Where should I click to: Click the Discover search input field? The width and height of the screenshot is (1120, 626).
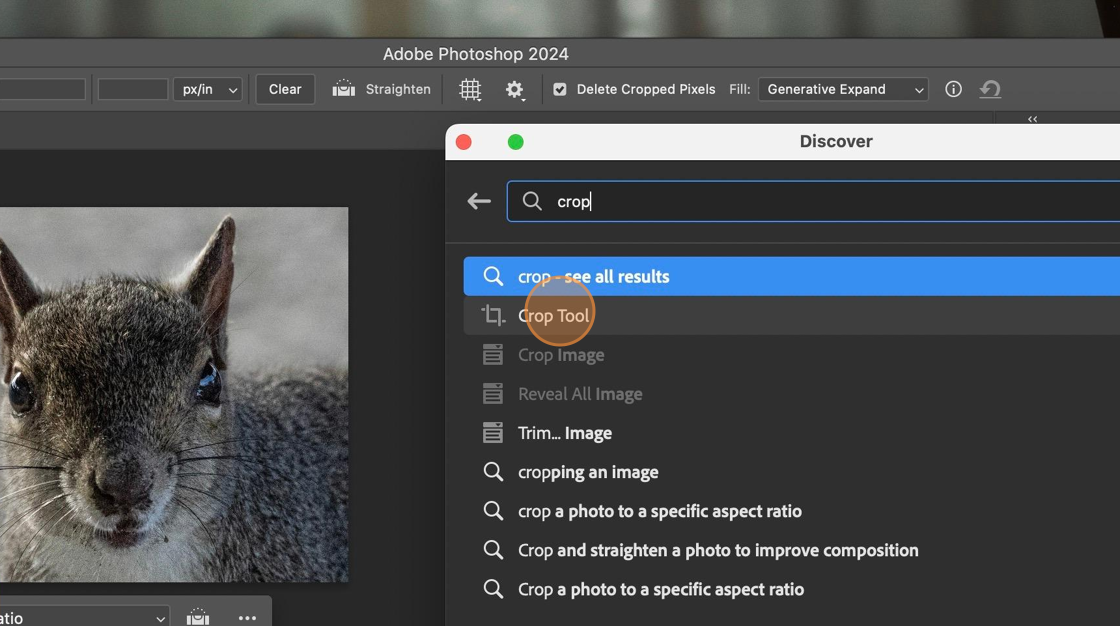[x=814, y=202]
